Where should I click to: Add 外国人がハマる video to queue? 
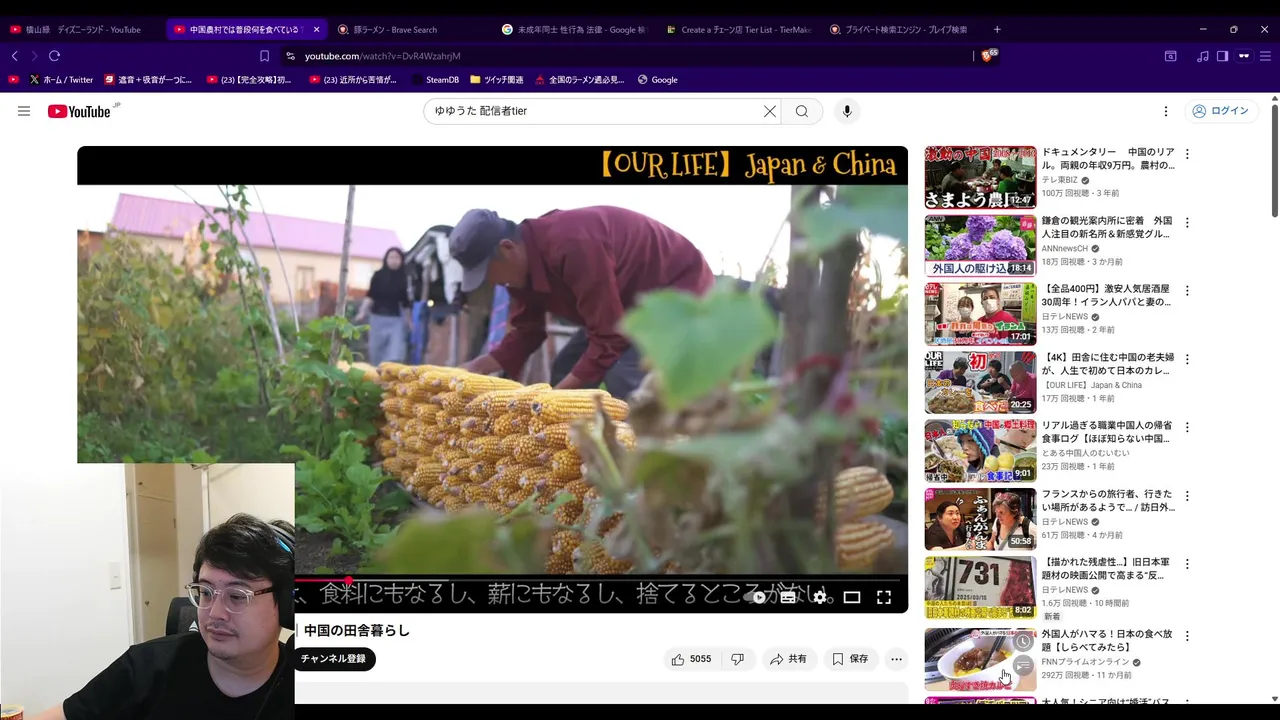pos(1022,666)
